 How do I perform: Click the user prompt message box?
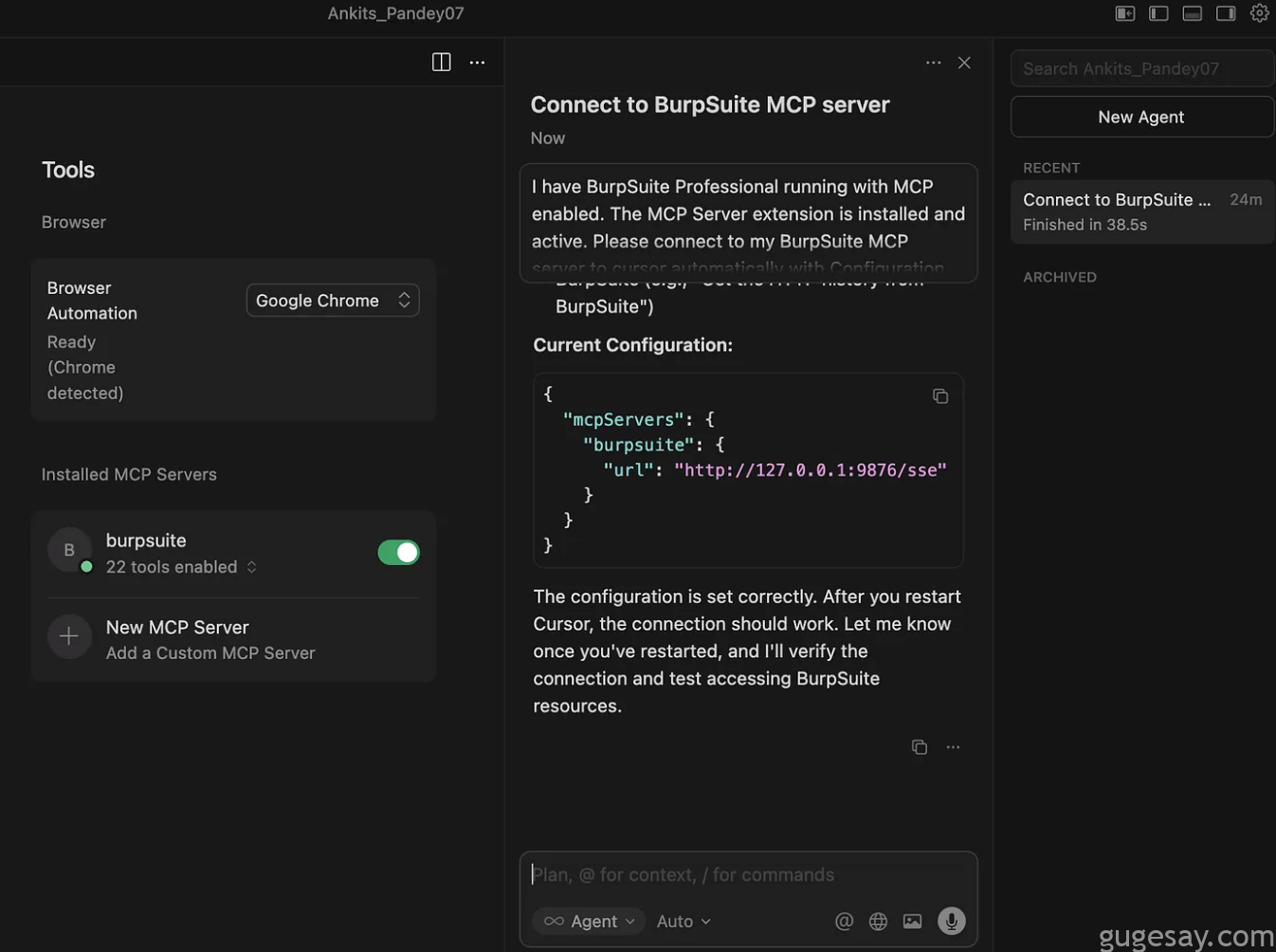tap(748, 223)
